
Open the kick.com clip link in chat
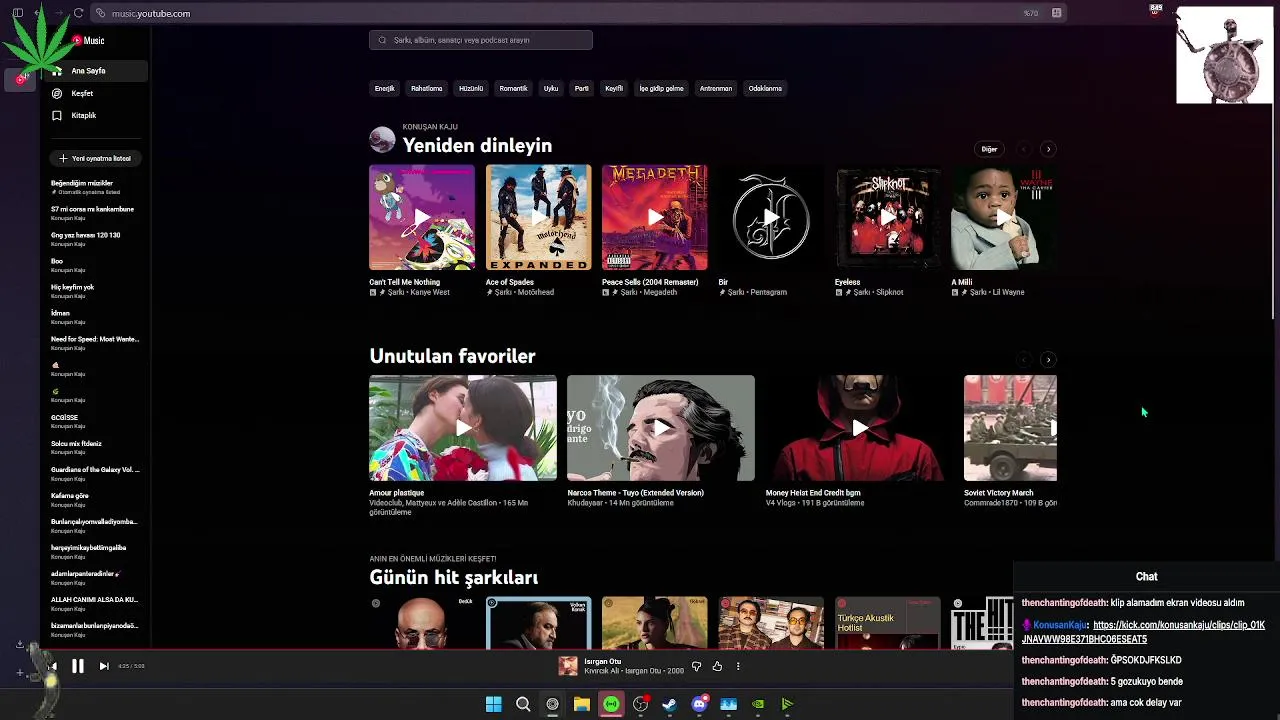tap(1143, 632)
